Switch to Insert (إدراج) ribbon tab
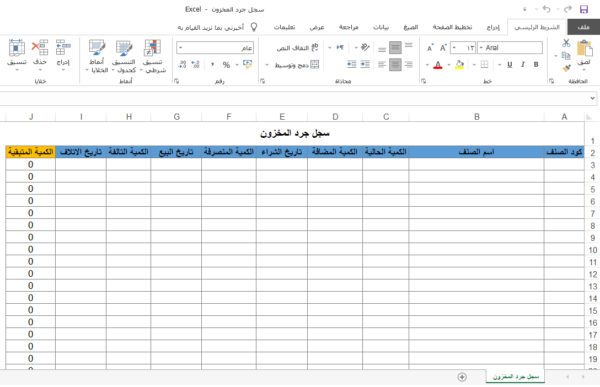 coord(493,27)
